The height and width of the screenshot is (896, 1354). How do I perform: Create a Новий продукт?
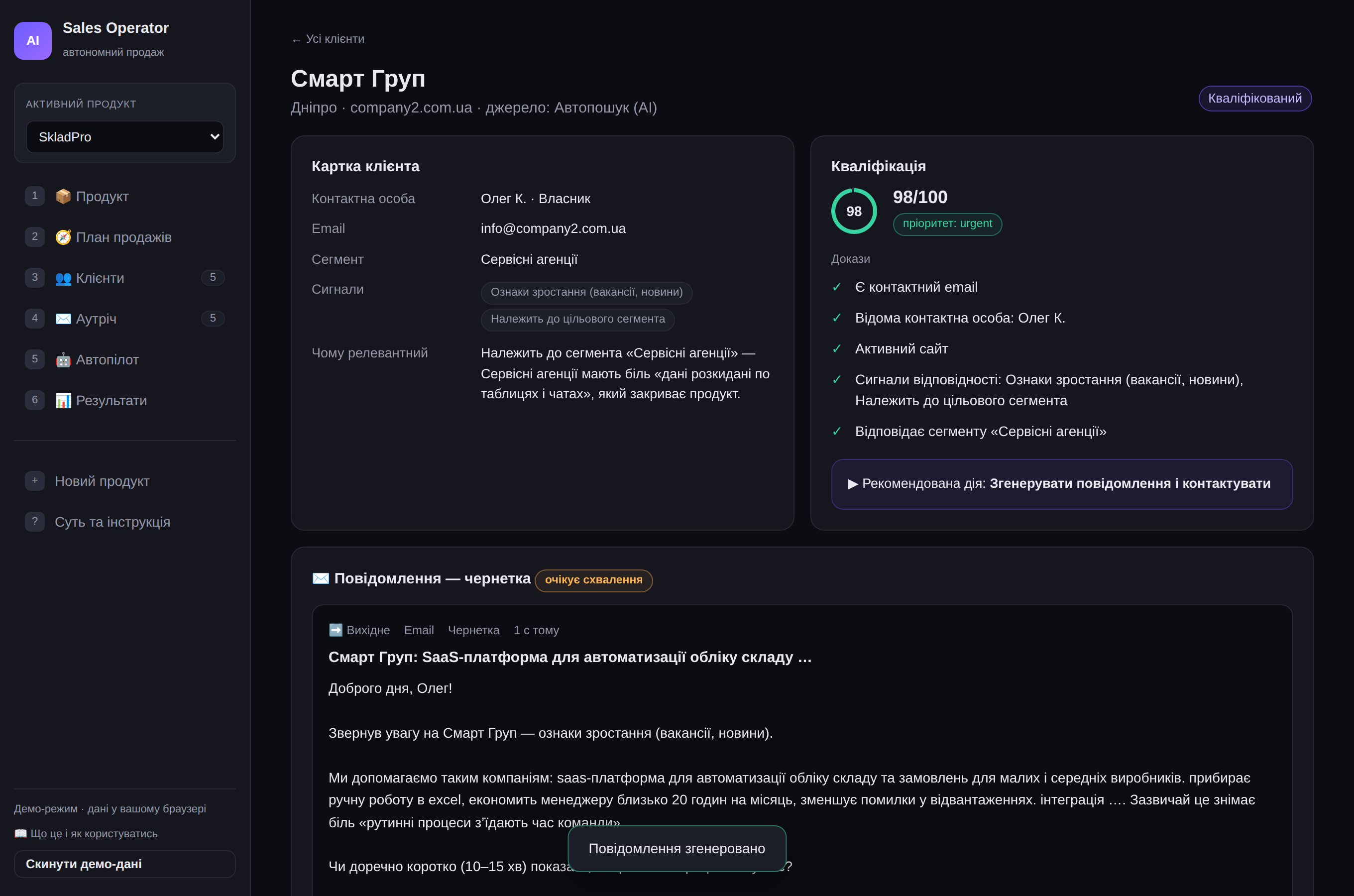pos(124,481)
